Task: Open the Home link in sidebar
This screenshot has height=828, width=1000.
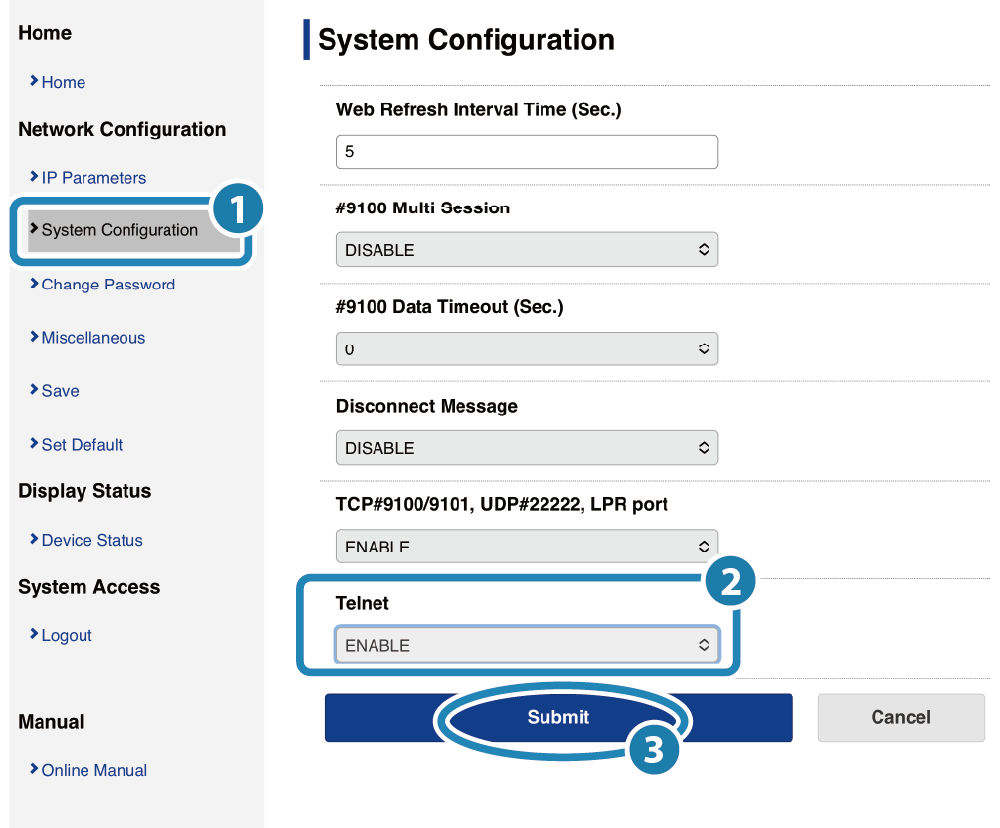Action: (x=63, y=83)
